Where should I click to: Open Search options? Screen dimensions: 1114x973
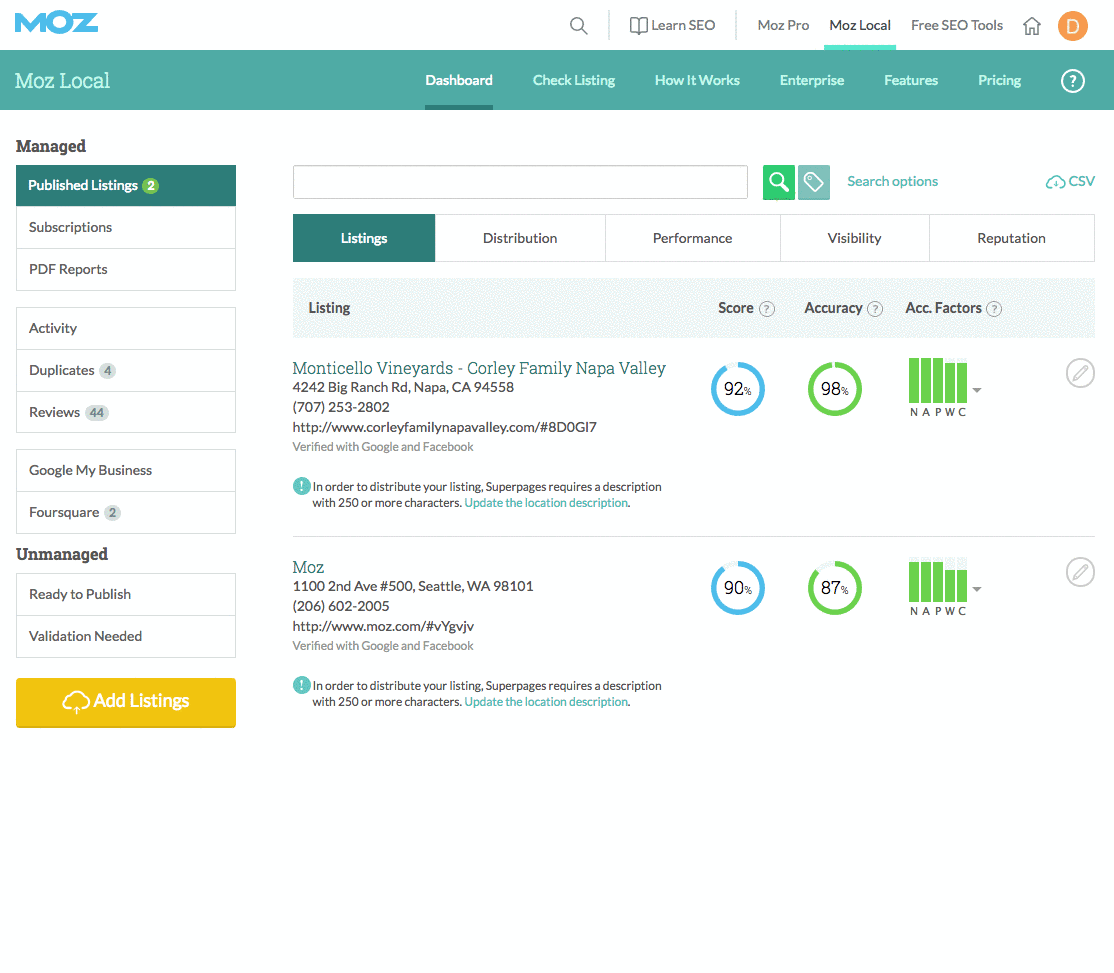pyautogui.click(x=892, y=182)
